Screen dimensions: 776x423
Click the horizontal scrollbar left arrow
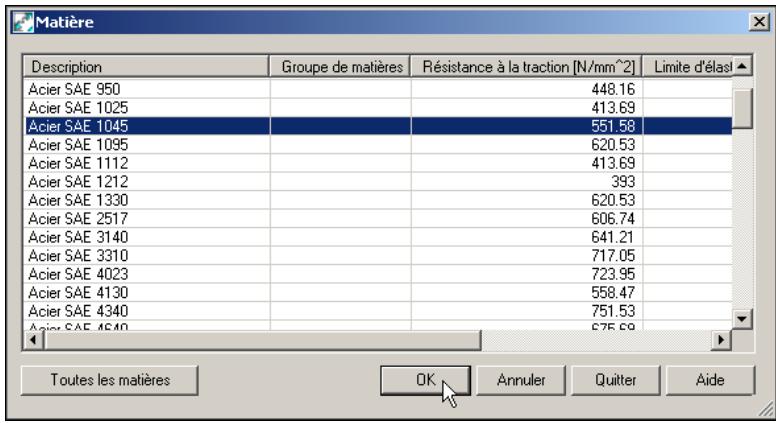point(33,340)
